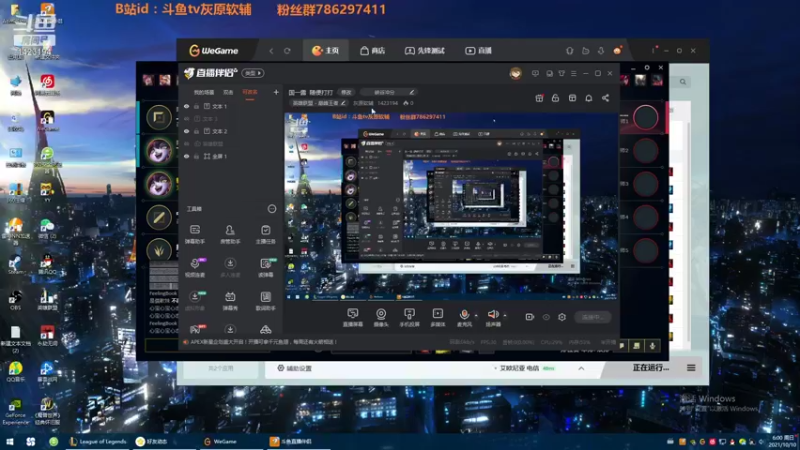Open the Windows Start menu
This screenshot has width=800, height=450.
point(10,441)
